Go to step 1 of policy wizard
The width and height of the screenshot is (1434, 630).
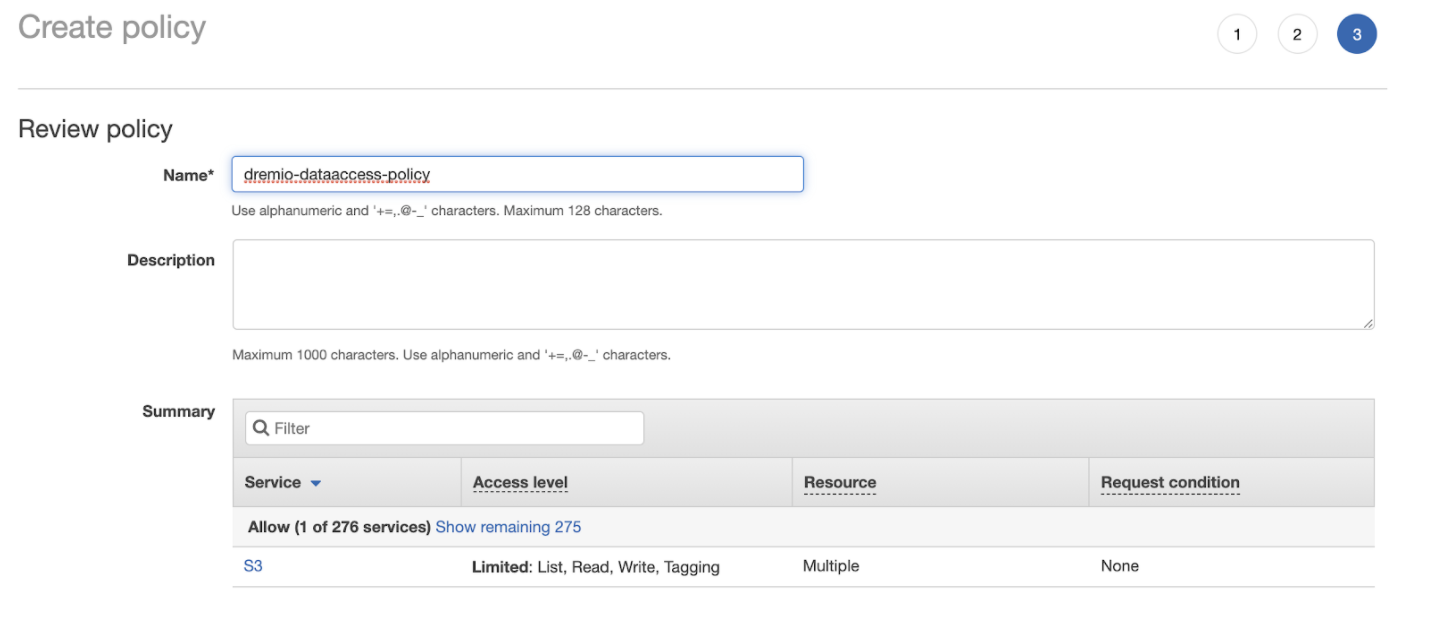1237,35
